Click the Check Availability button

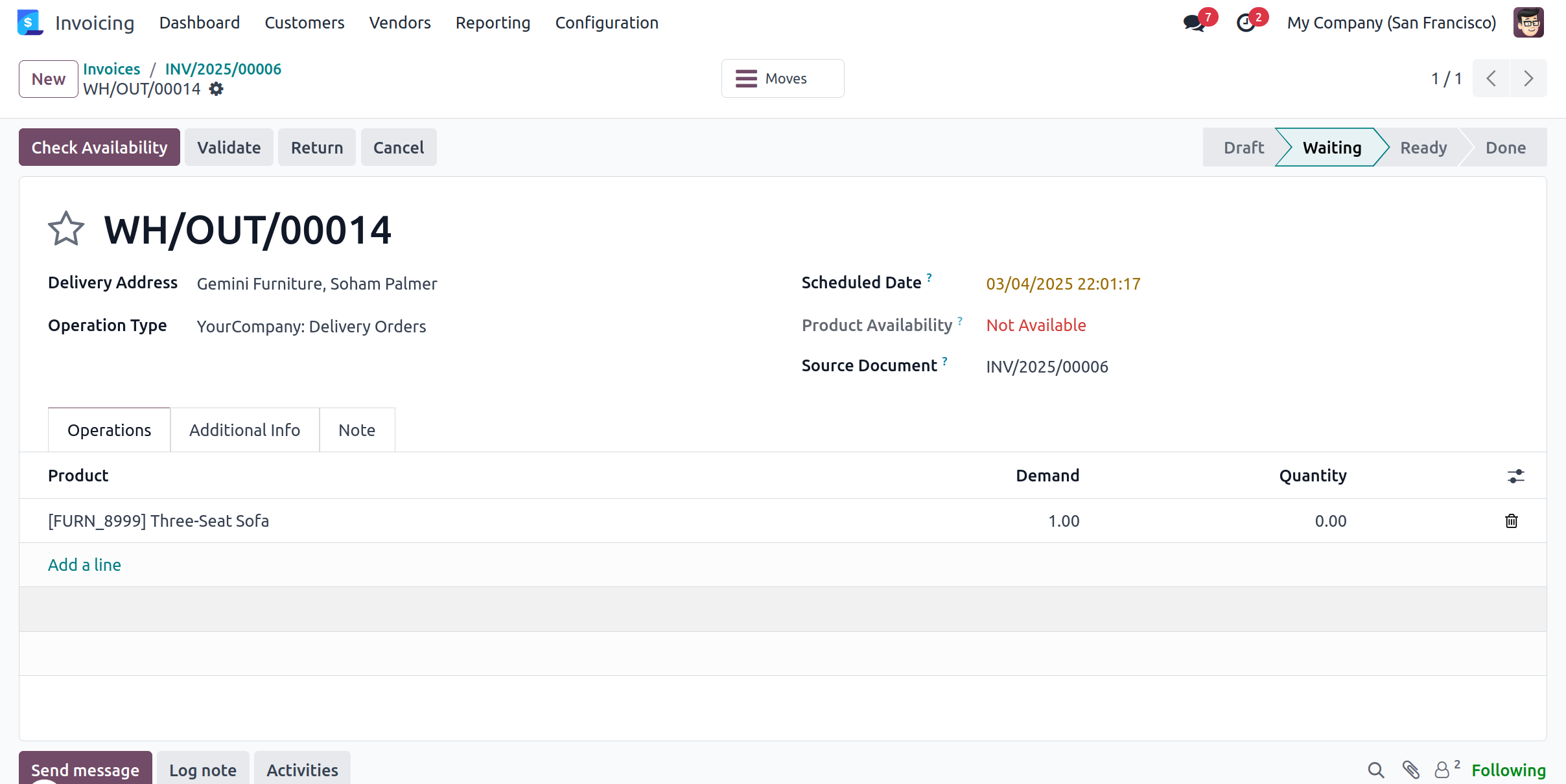point(99,148)
